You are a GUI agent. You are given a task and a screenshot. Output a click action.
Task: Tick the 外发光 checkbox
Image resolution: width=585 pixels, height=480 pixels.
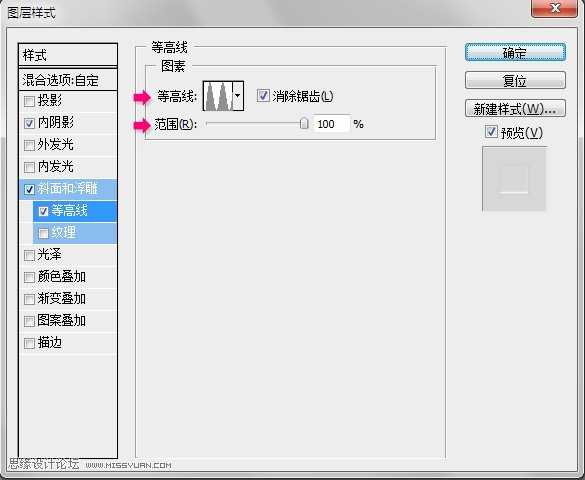pyautogui.click(x=29, y=145)
